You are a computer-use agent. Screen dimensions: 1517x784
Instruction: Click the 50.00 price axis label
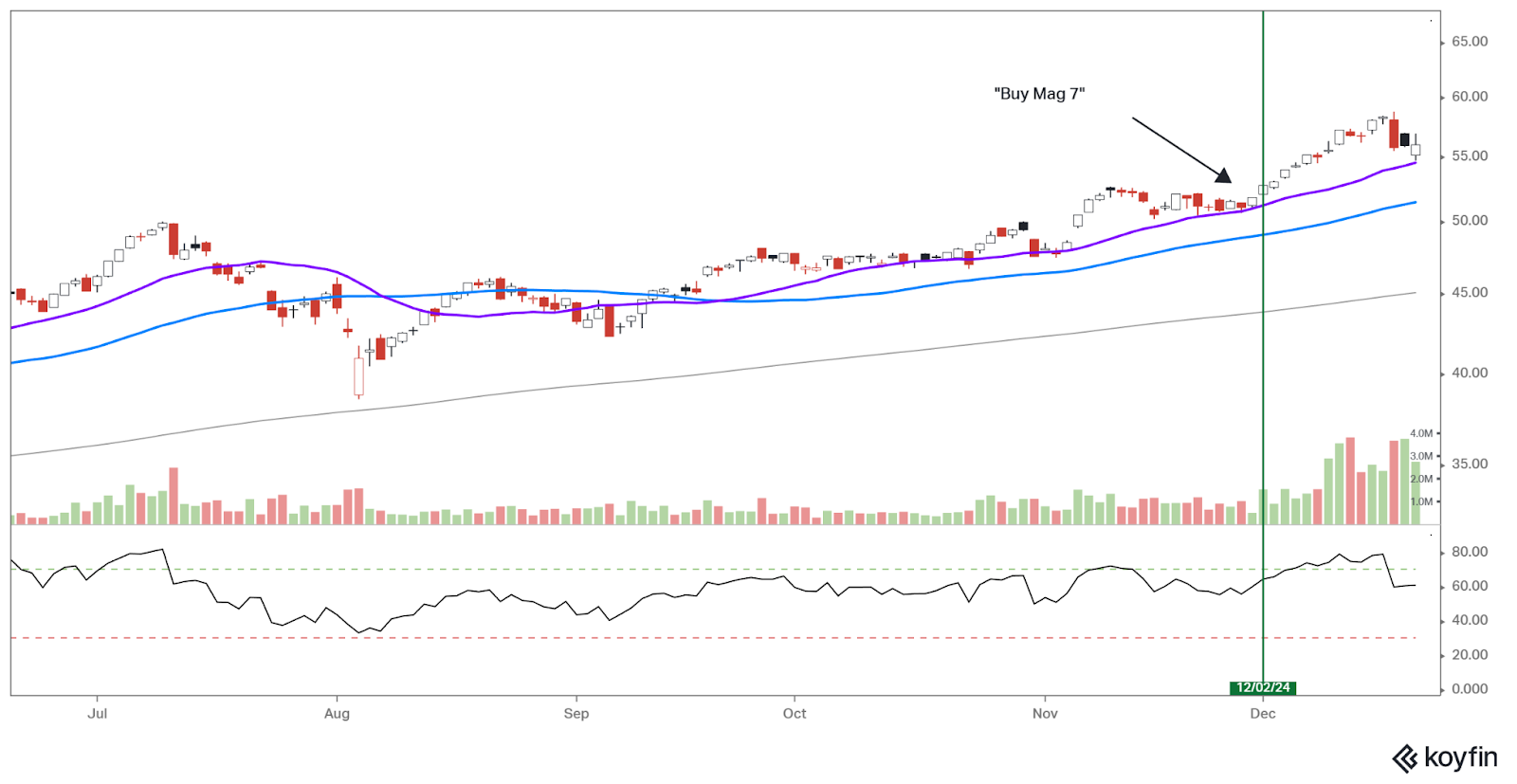(1470, 221)
